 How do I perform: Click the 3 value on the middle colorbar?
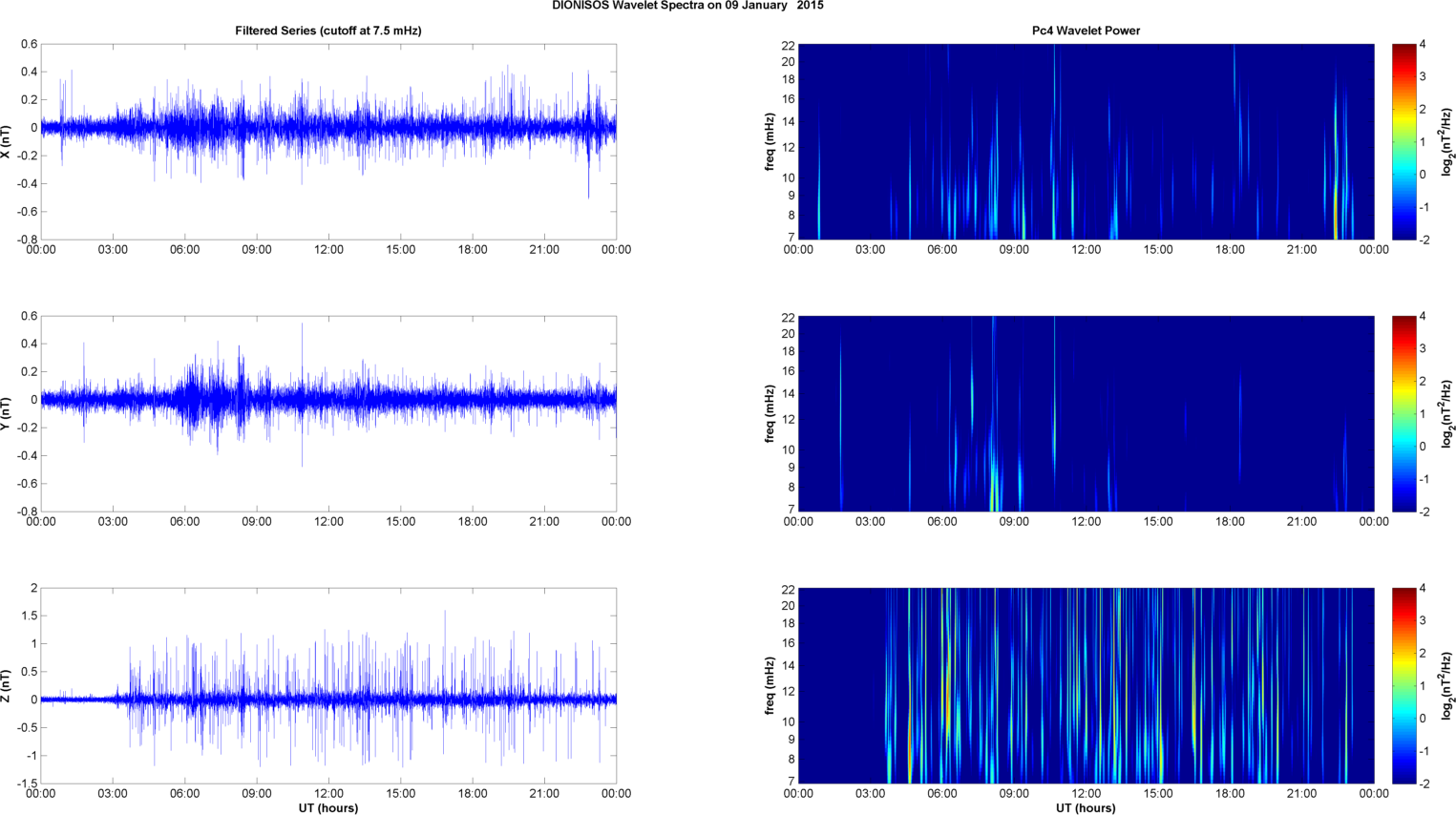(x=1424, y=349)
